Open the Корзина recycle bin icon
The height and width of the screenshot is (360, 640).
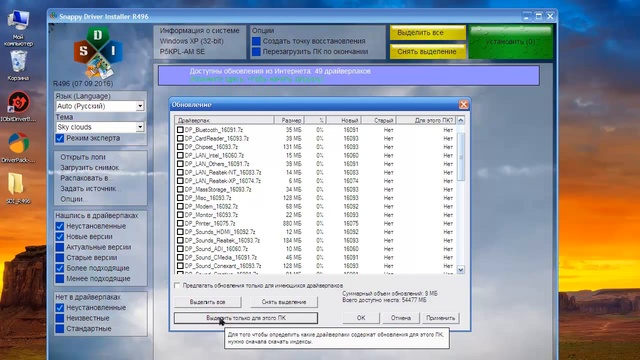click(x=18, y=65)
